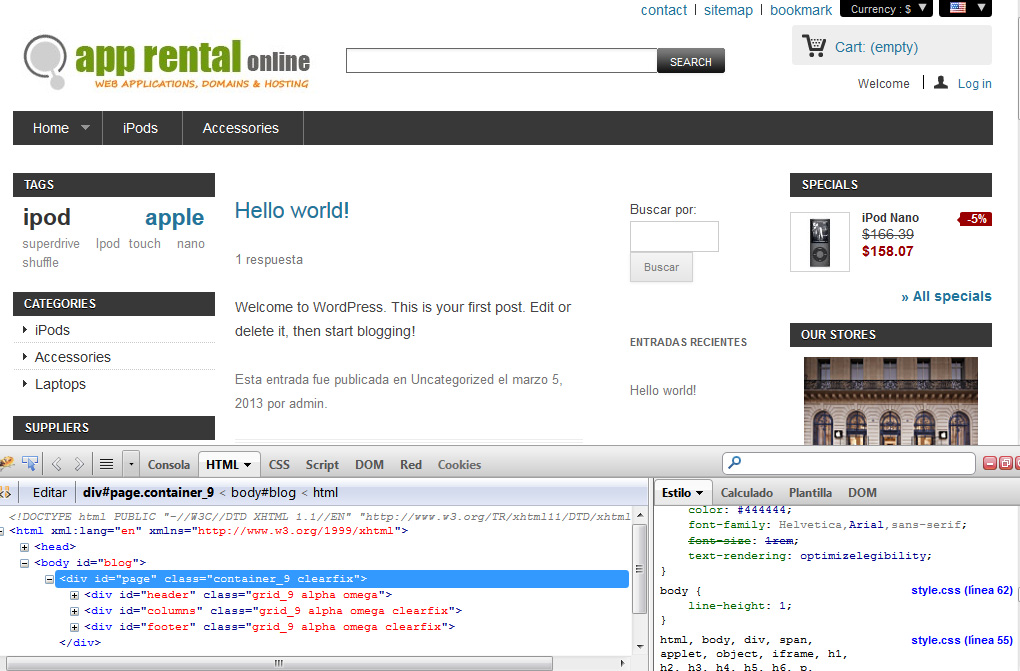
Task: Open the DOM tab beside Plantilla
Action: click(862, 493)
